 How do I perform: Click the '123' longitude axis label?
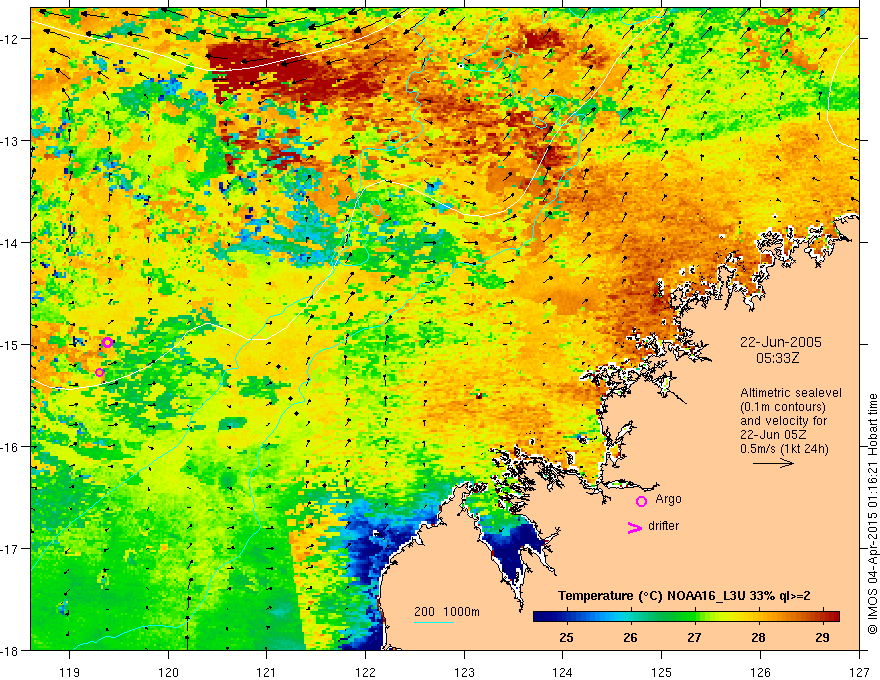464,672
